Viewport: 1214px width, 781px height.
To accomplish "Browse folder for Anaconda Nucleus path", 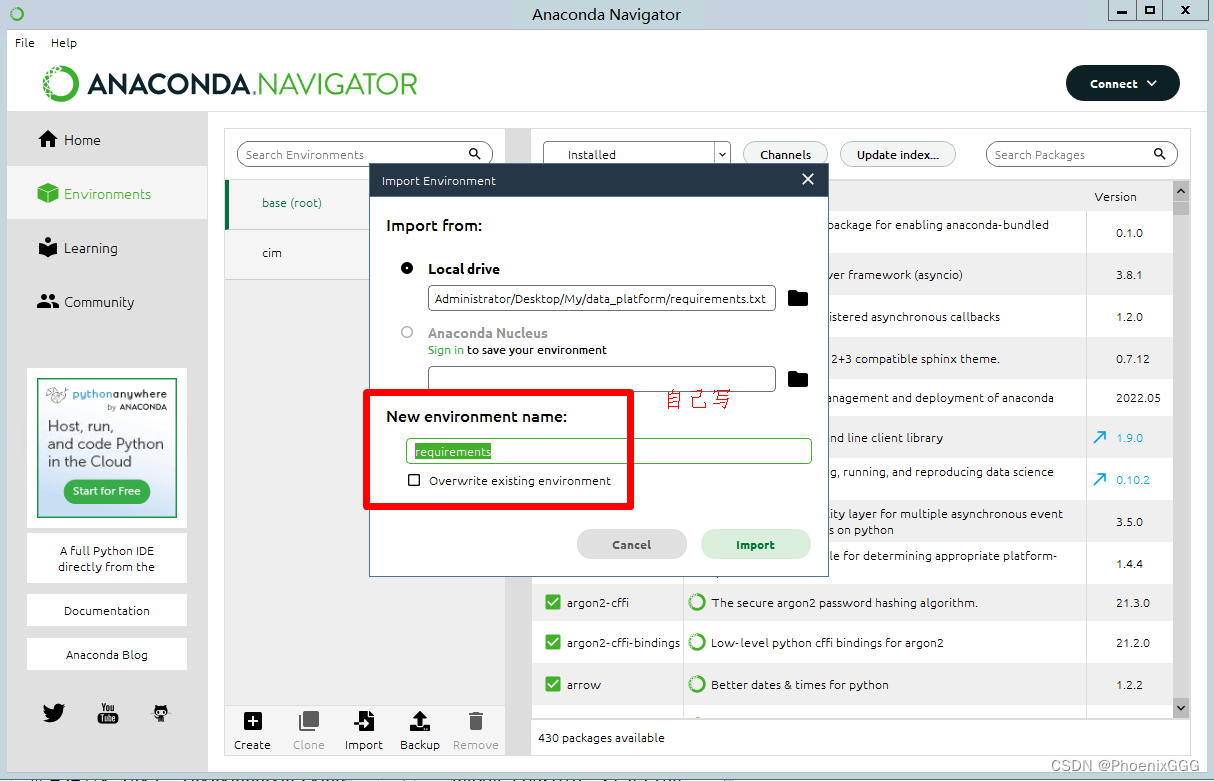I will tap(797, 379).
